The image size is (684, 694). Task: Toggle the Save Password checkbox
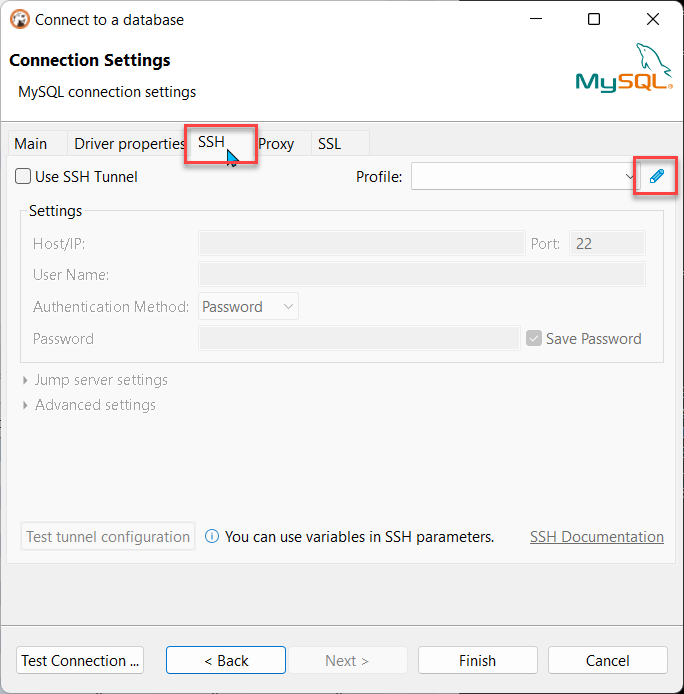(534, 339)
